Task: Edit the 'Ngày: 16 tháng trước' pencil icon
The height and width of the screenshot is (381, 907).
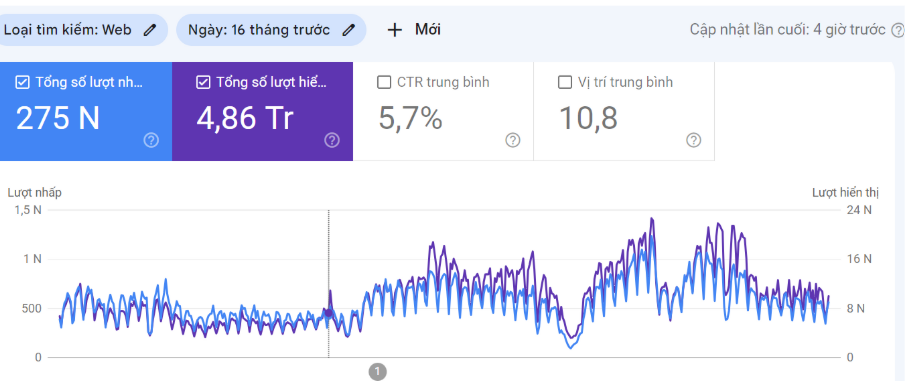Action: click(x=348, y=30)
